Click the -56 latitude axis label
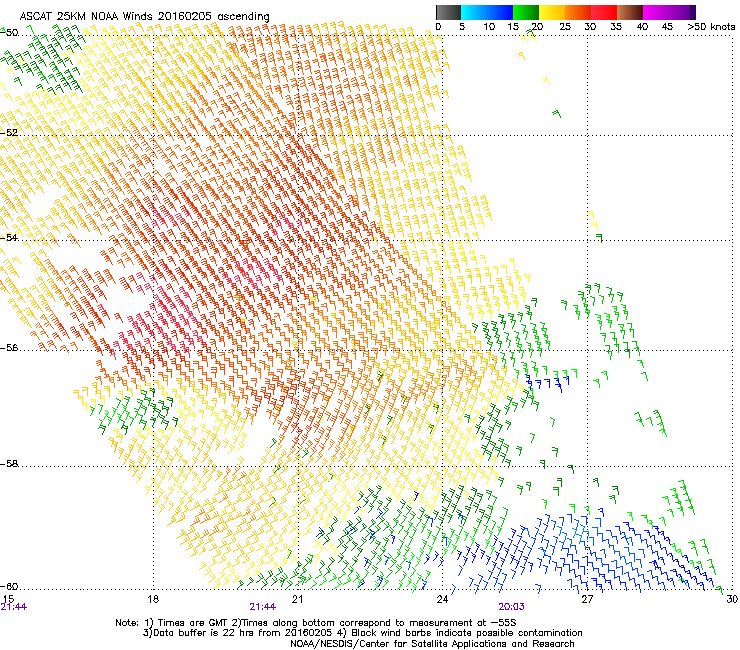Image resolution: width=740 pixels, height=650 pixels. [9, 348]
